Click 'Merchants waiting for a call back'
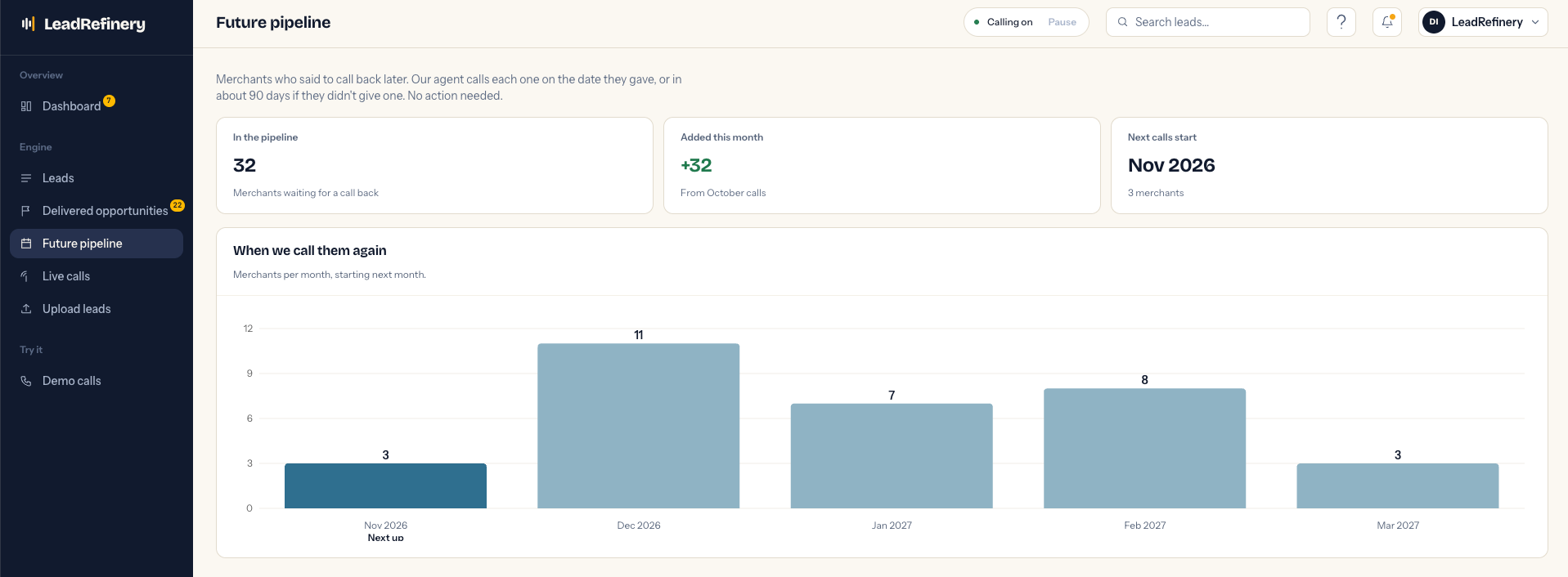1568x577 pixels. pos(306,193)
